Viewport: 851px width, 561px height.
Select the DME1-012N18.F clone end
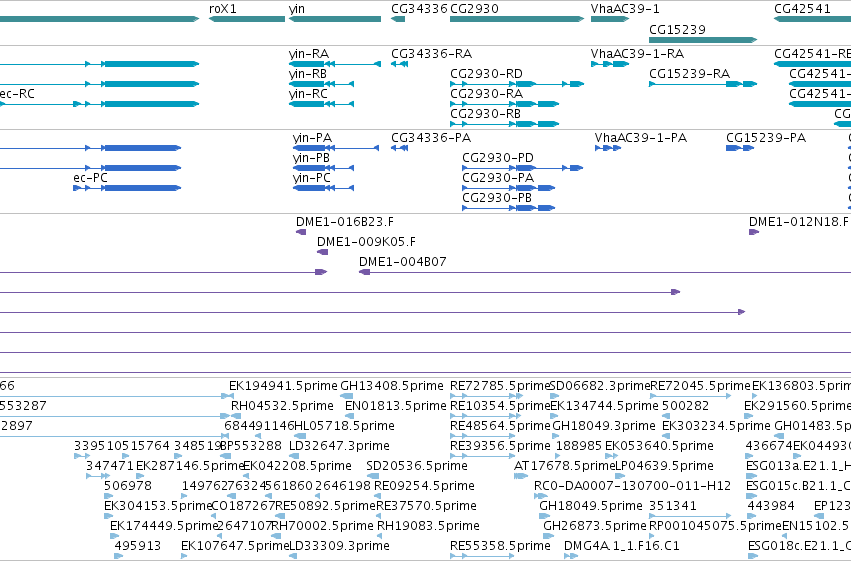pyautogui.click(x=754, y=232)
